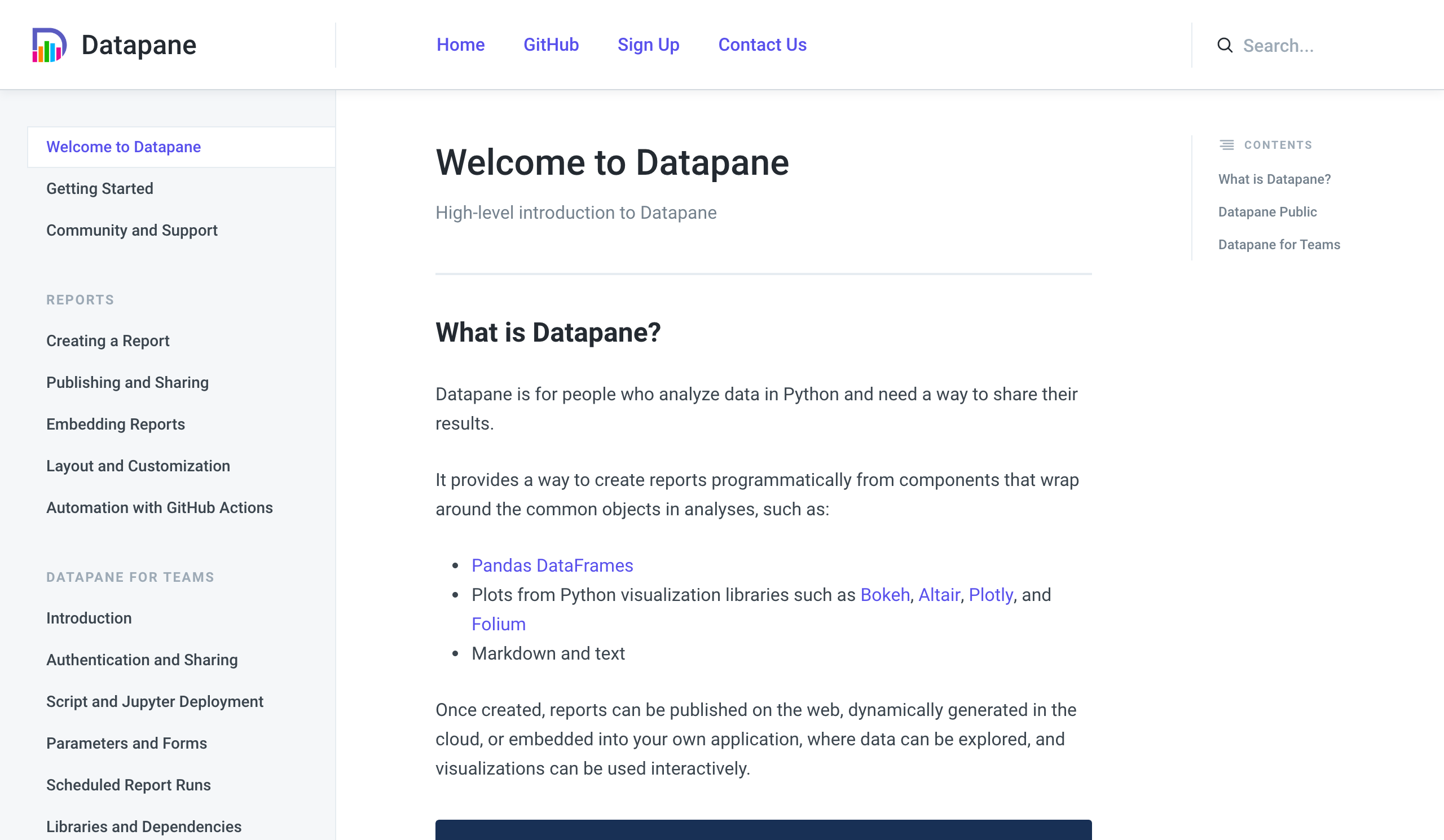Jump to What is Datapane? section

(1274, 179)
